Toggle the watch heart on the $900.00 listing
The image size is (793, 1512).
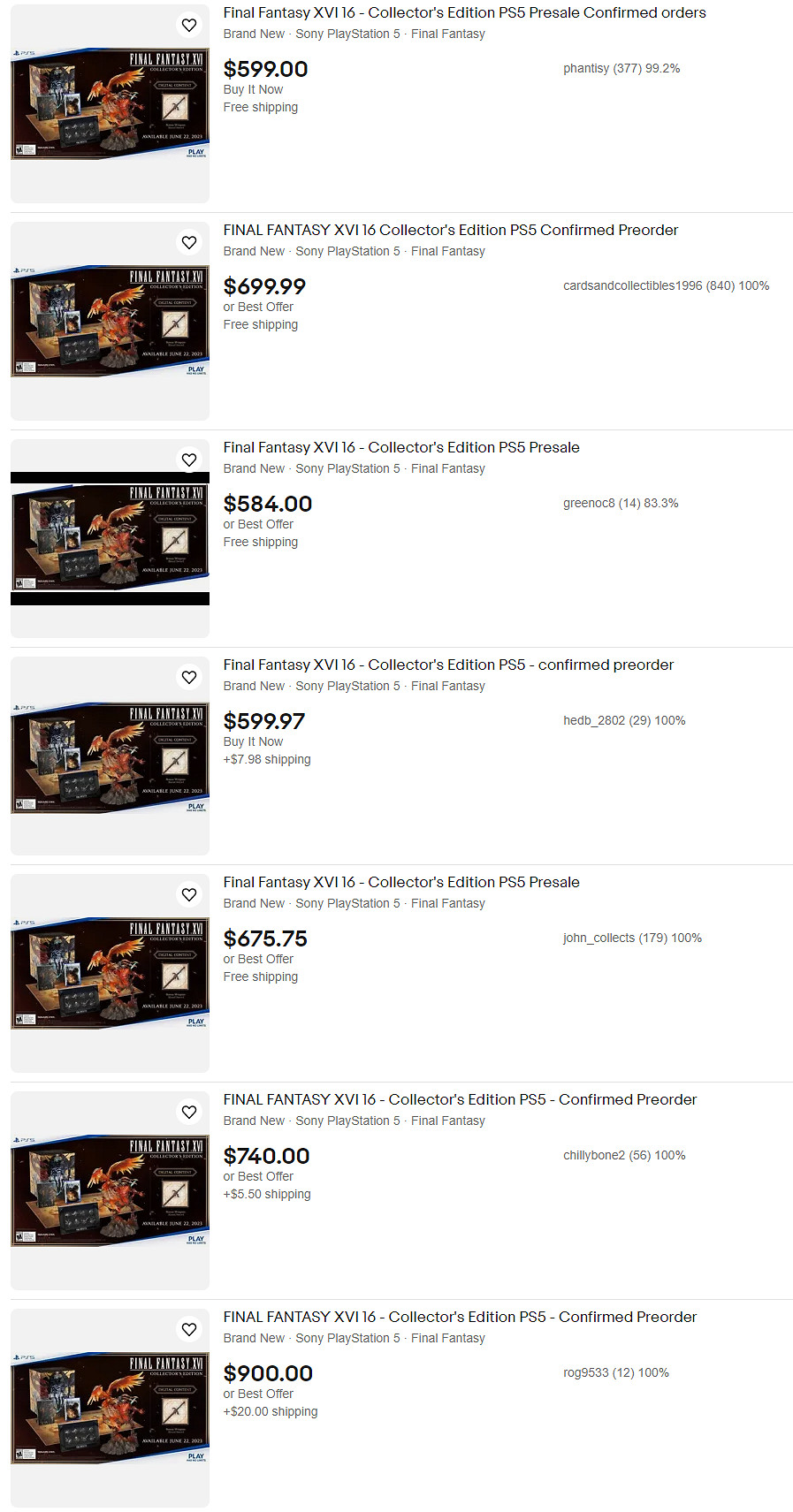[189, 1329]
